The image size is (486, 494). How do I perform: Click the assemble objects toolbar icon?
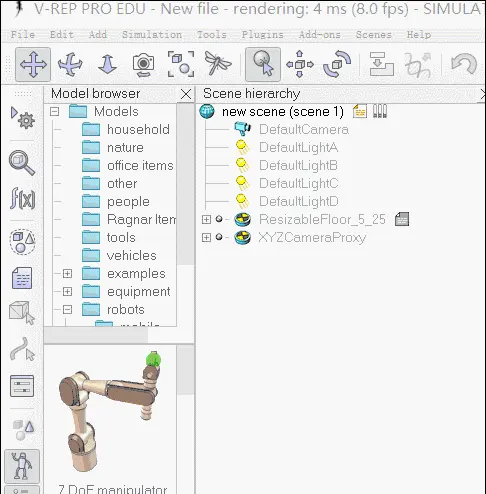pos(381,64)
